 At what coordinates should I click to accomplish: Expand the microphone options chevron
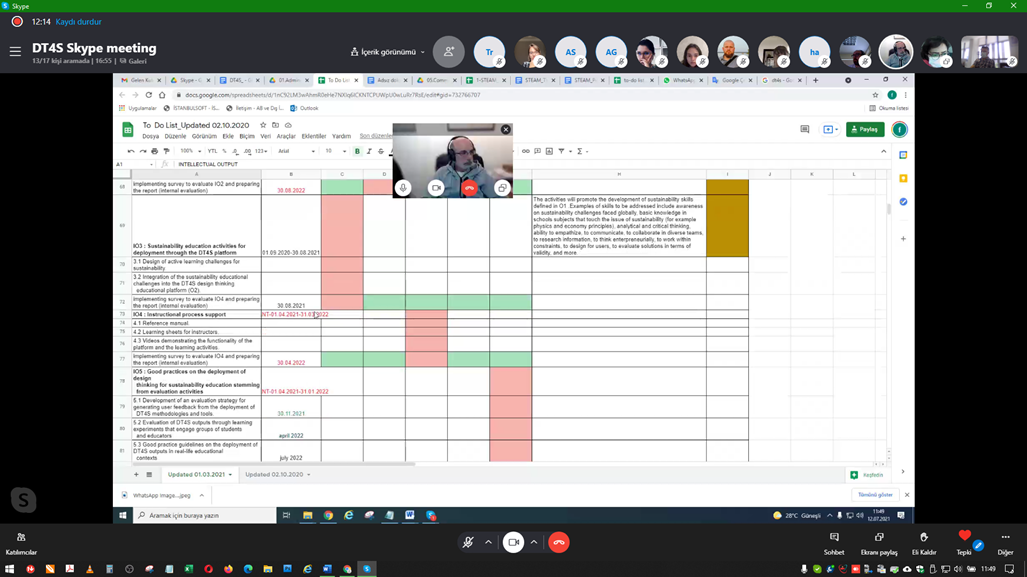click(x=488, y=542)
